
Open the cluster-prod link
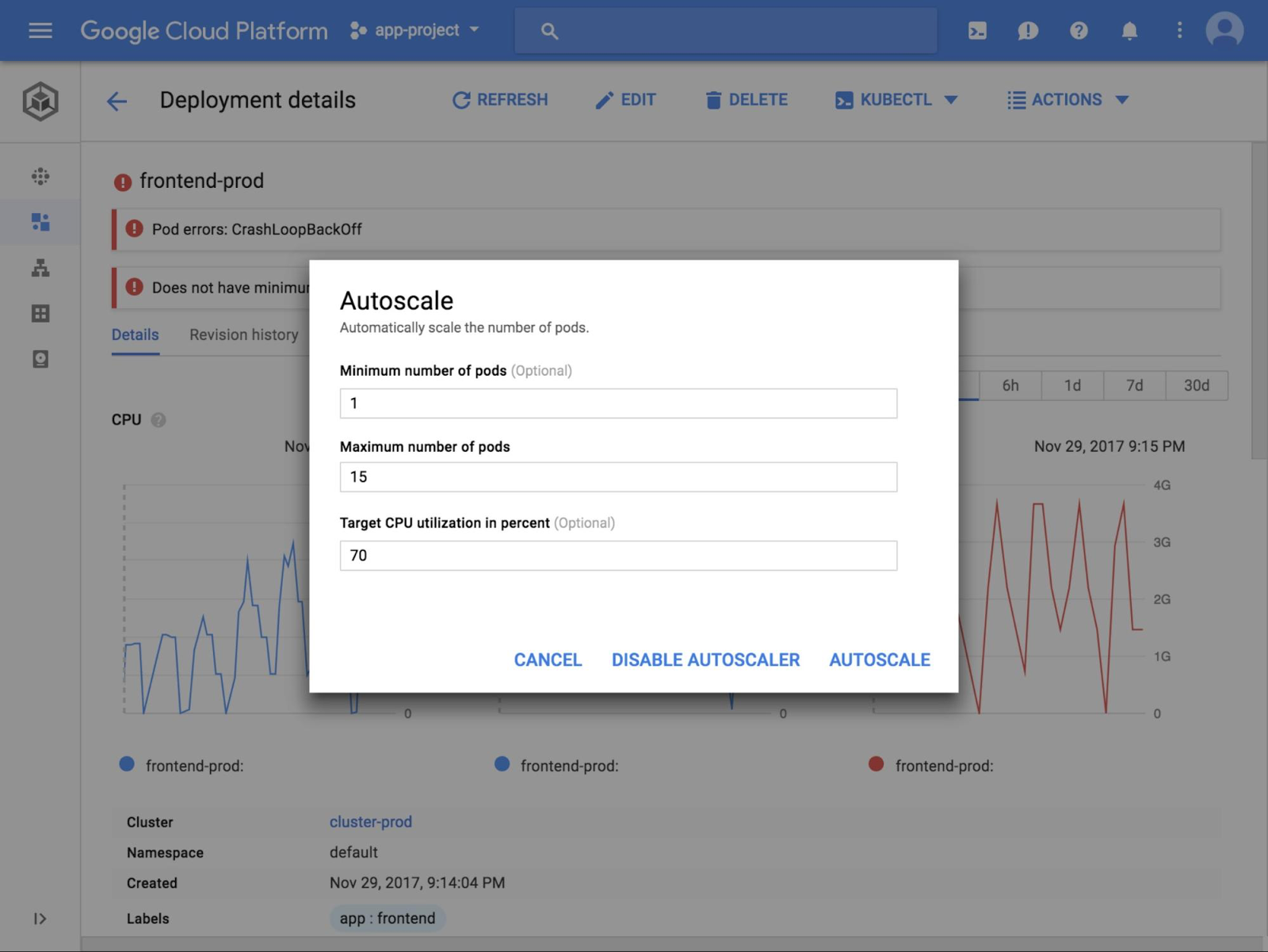pyautogui.click(x=371, y=822)
